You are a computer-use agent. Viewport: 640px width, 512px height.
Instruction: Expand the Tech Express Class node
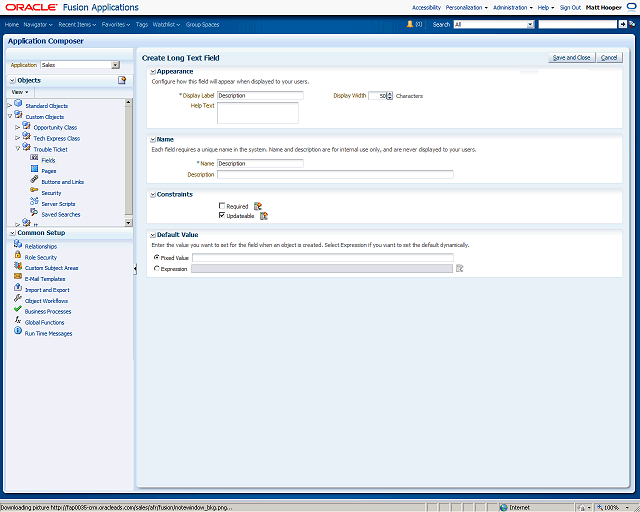tap(18, 138)
